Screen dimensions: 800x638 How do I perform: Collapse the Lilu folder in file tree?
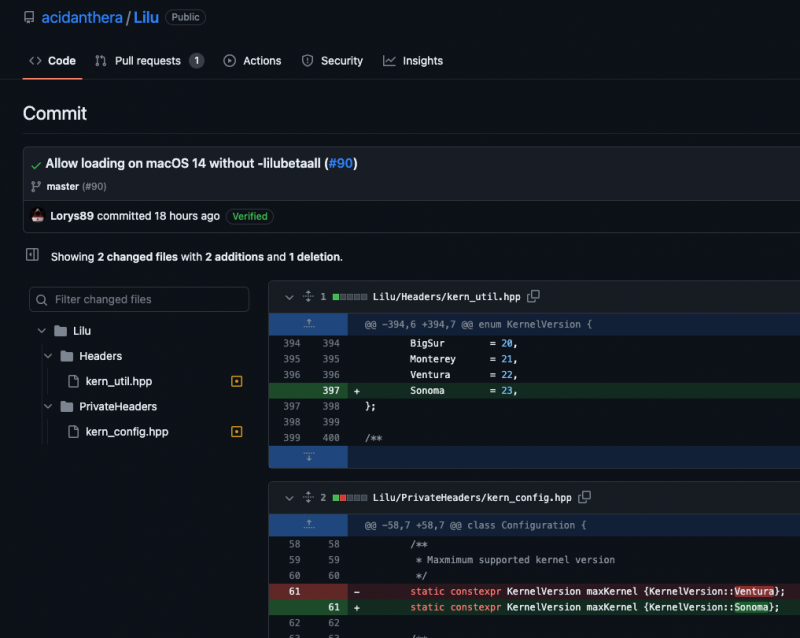42,331
